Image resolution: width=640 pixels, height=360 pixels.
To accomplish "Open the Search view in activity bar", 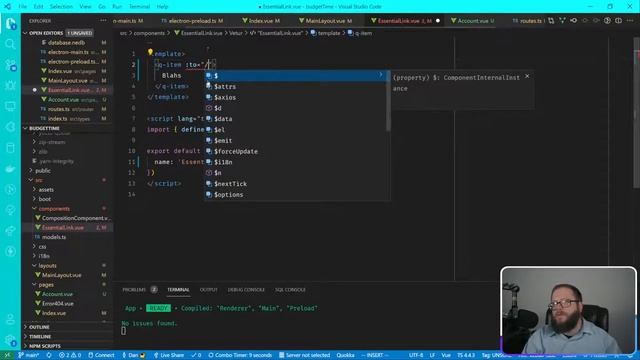I will [x=10, y=44].
